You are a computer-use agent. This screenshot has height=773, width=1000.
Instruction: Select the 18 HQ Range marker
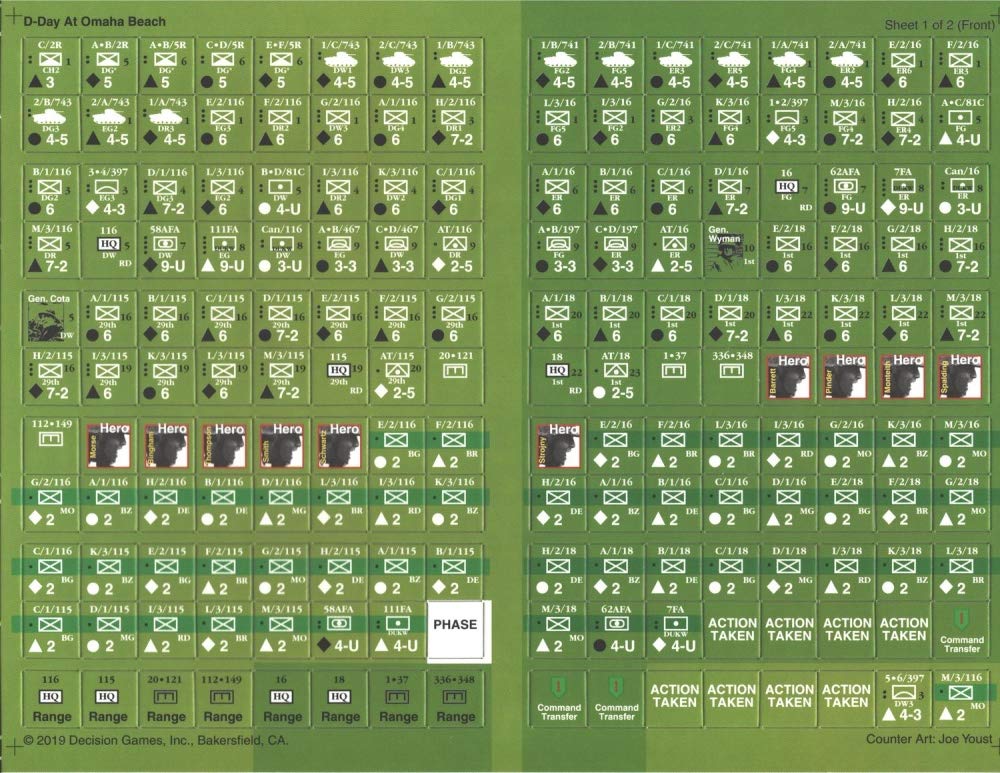click(339, 698)
